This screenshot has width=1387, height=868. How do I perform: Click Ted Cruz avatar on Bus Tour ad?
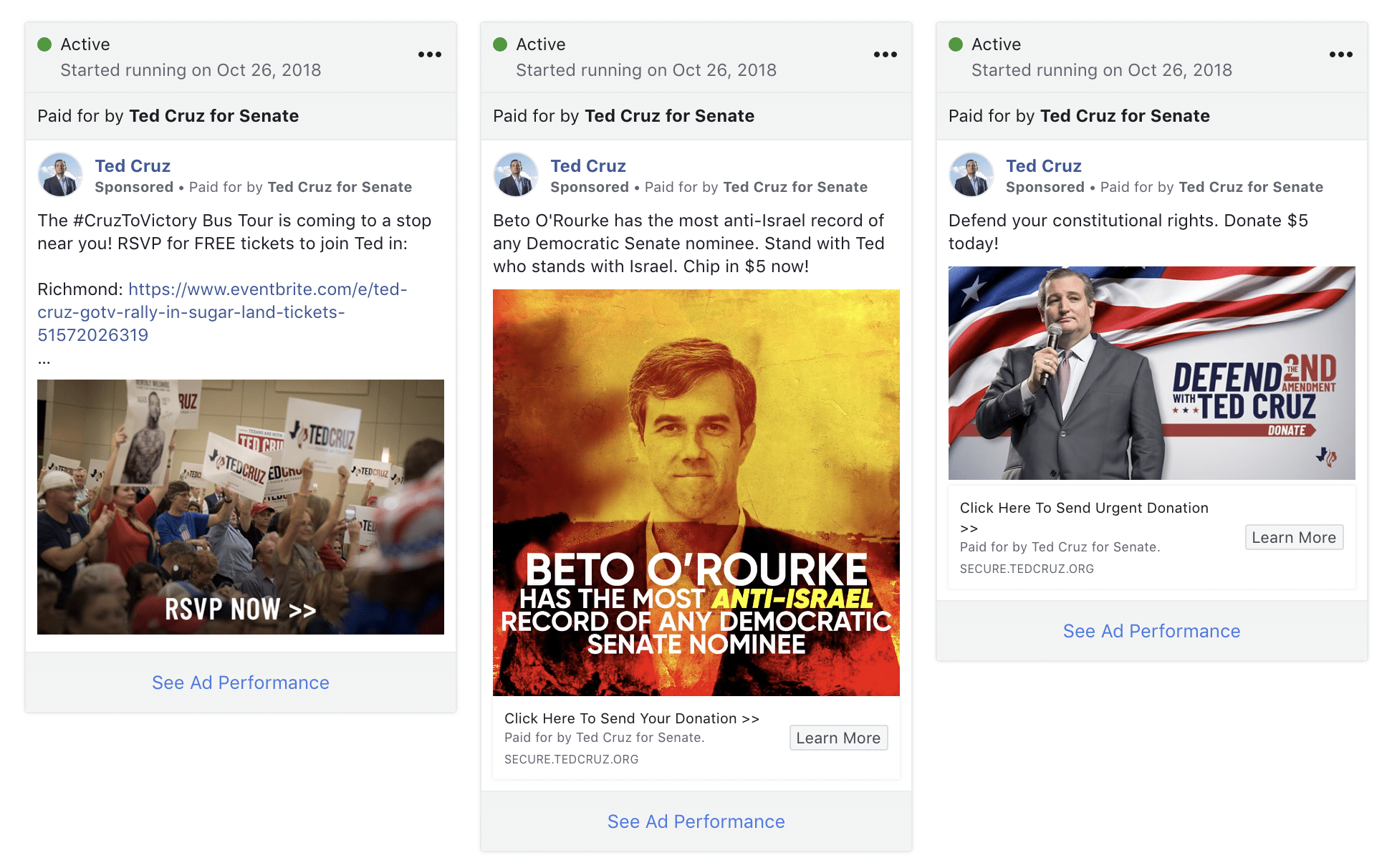pos(60,175)
